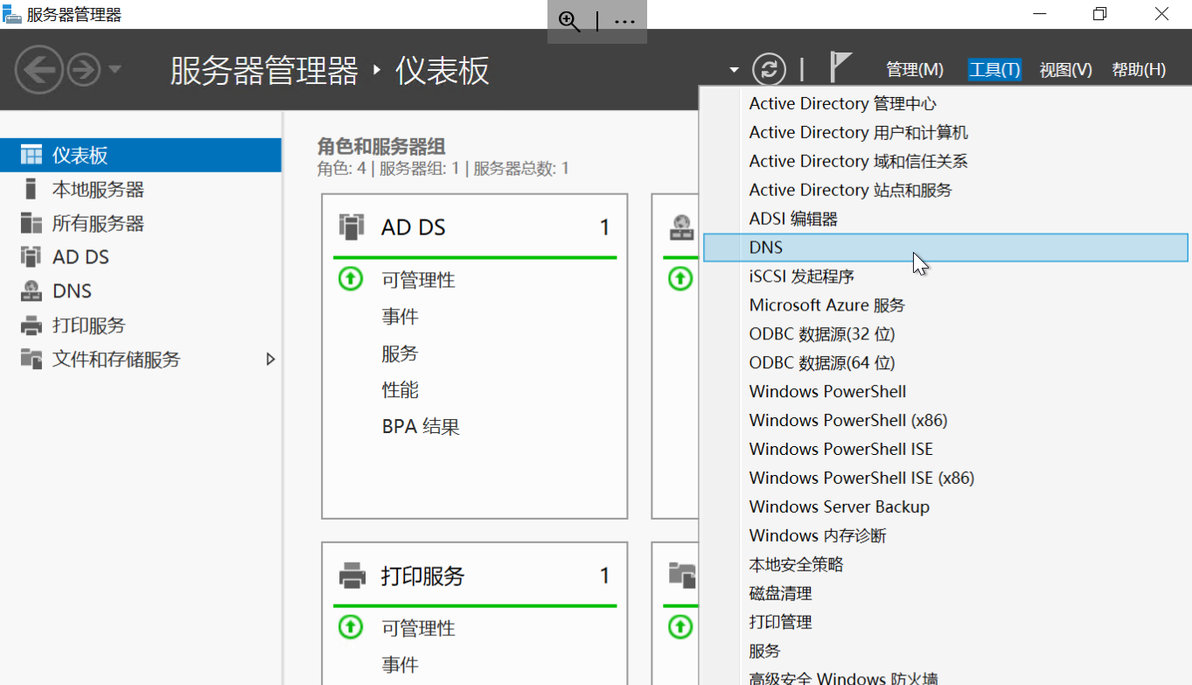1192x685 pixels.
Task: Click the 打印服务 tile title
Action: 423,576
